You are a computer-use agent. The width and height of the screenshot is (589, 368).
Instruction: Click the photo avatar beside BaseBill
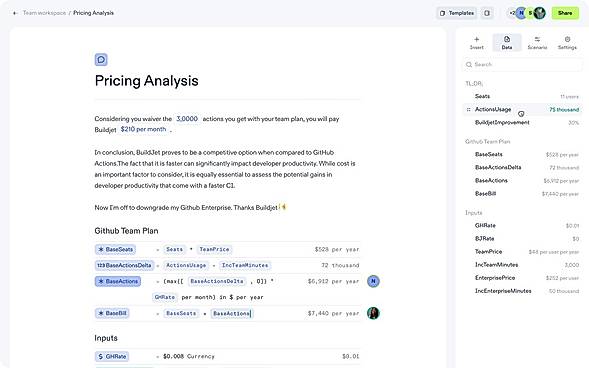[x=373, y=313]
